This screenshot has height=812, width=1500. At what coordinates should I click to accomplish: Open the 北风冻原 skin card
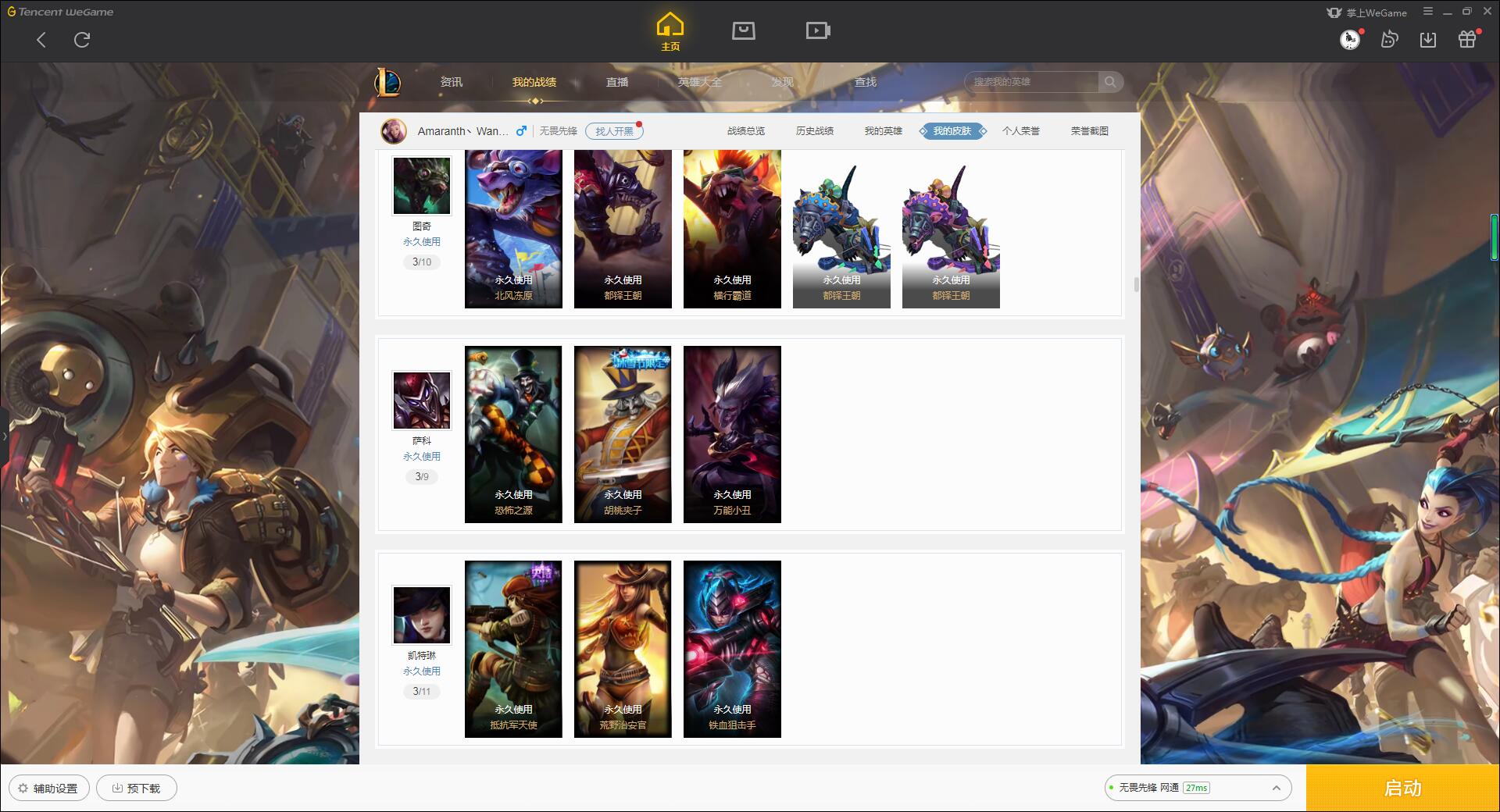coord(513,229)
